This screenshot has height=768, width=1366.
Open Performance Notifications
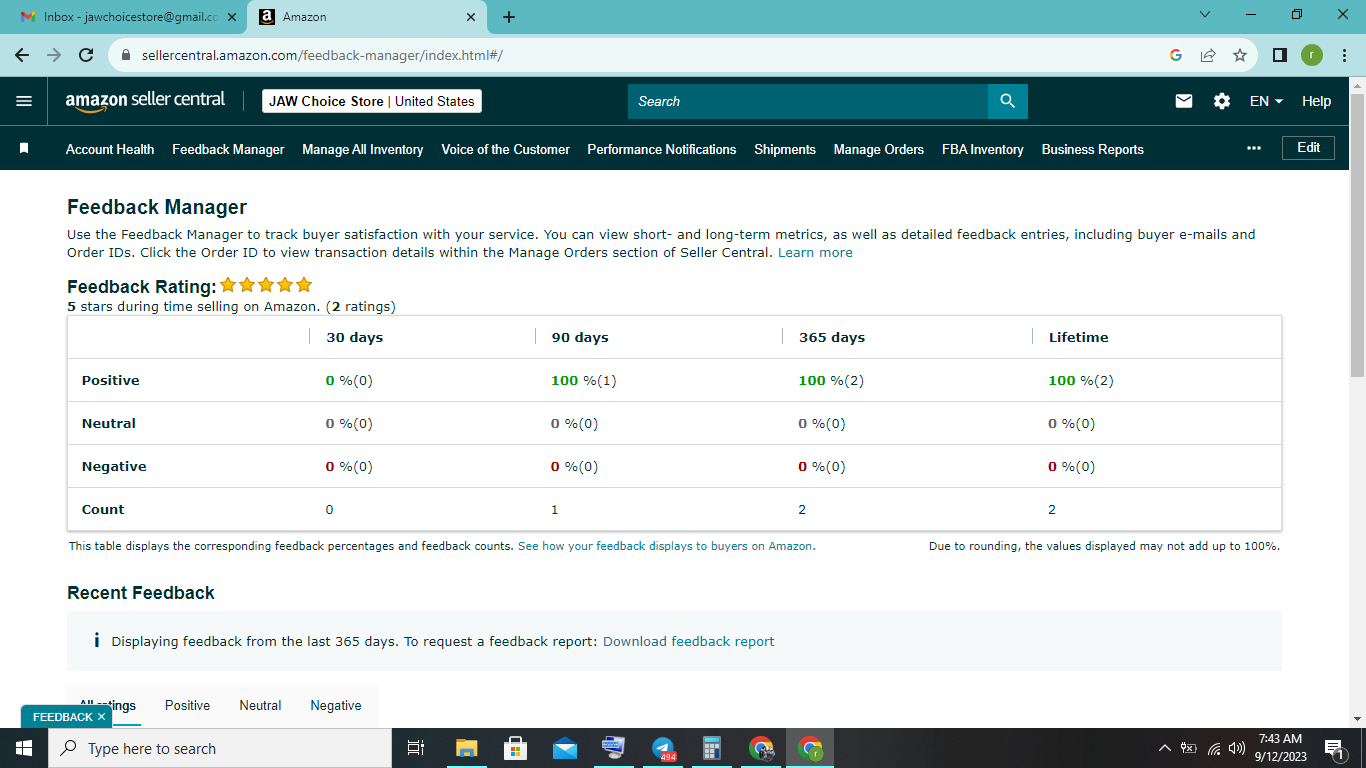tap(662, 149)
